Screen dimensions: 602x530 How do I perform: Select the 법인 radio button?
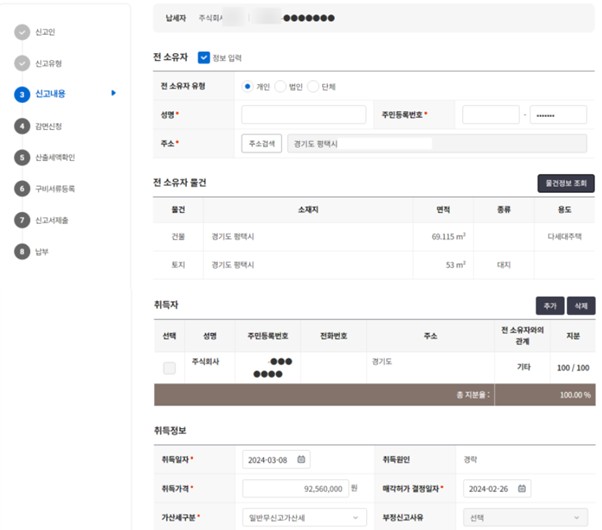click(x=280, y=86)
